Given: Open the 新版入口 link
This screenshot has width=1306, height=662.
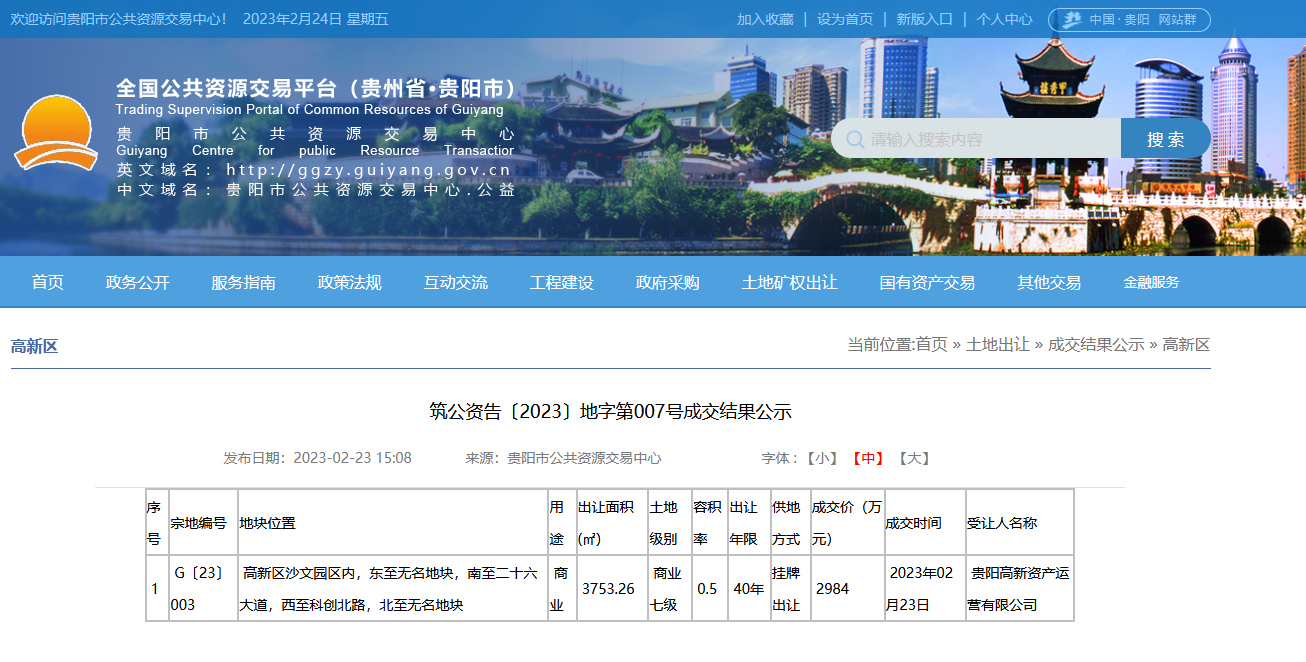Looking at the screenshot, I should tap(924, 19).
